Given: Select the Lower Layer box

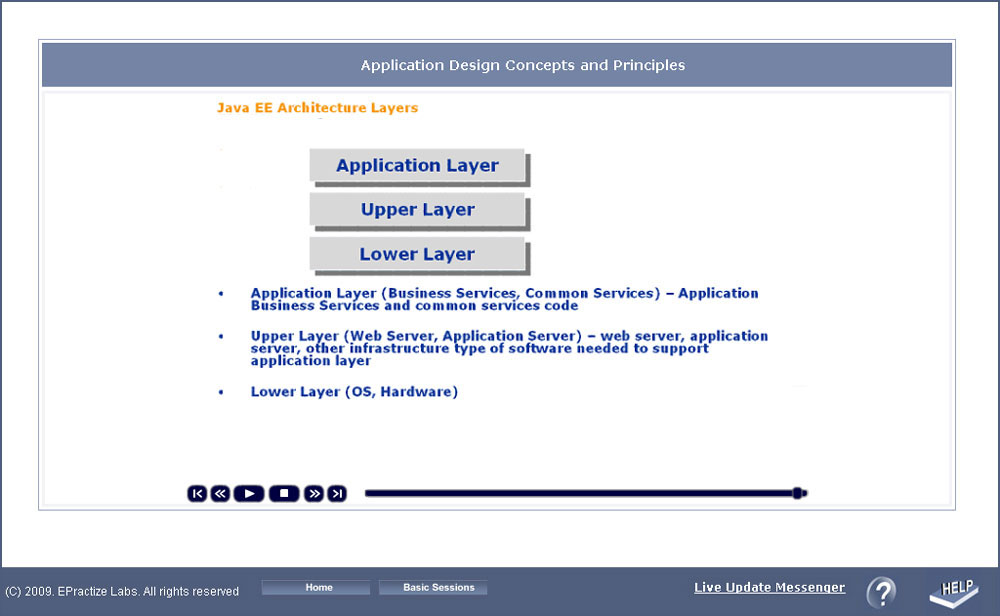Looking at the screenshot, I should (417, 254).
